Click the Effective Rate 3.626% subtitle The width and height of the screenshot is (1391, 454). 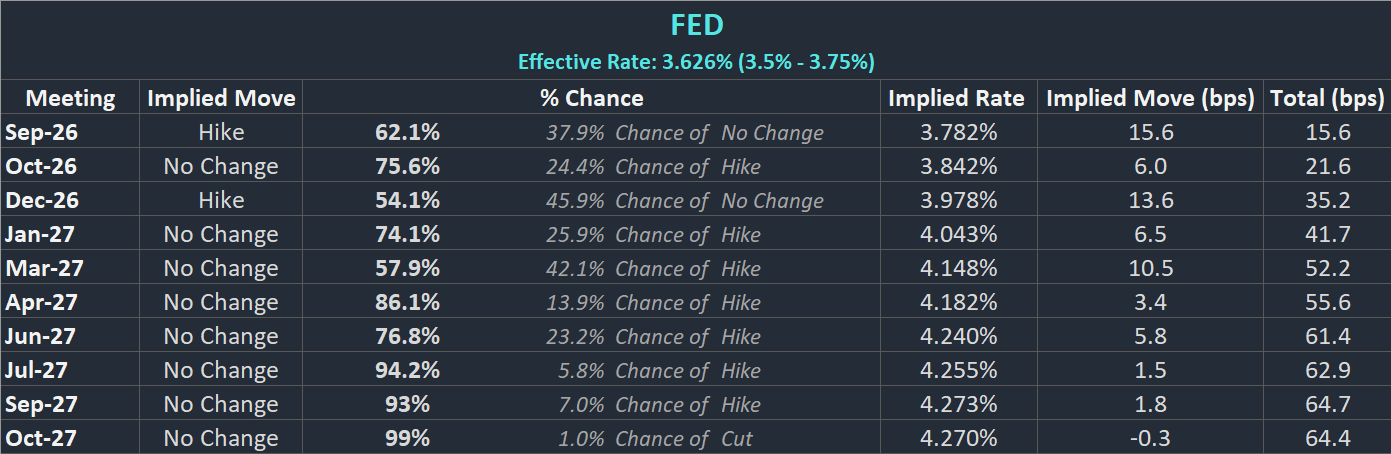click(x=696, y=62)
